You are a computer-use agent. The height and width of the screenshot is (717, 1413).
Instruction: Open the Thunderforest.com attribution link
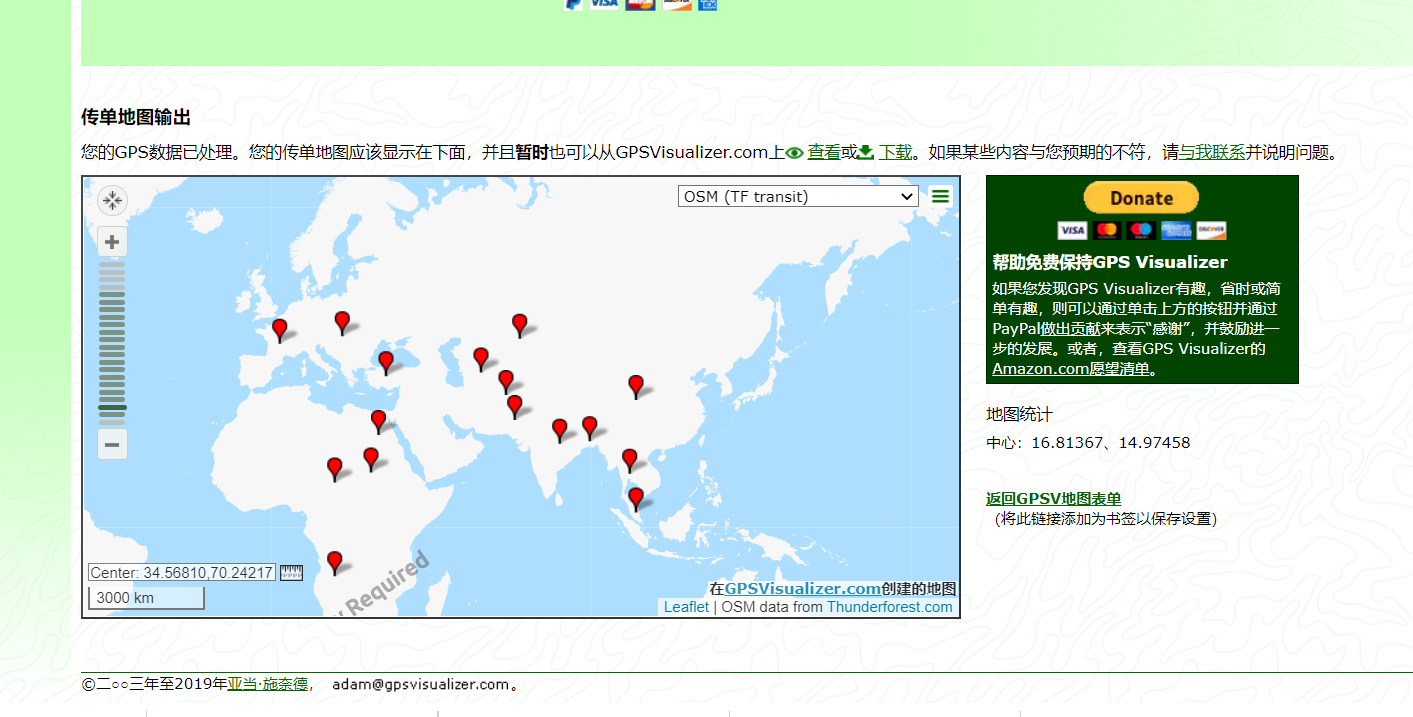click(x=889, y=607)
